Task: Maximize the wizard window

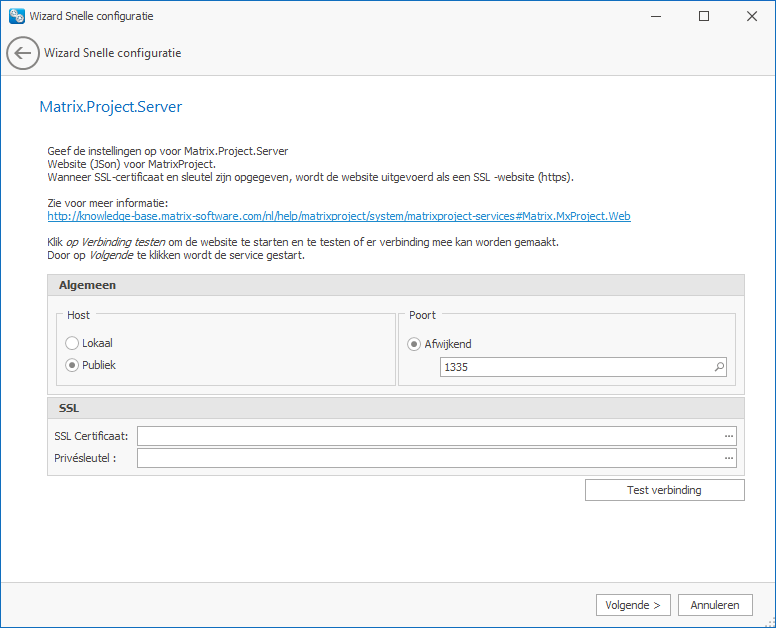Action: (x=704, y=16)
